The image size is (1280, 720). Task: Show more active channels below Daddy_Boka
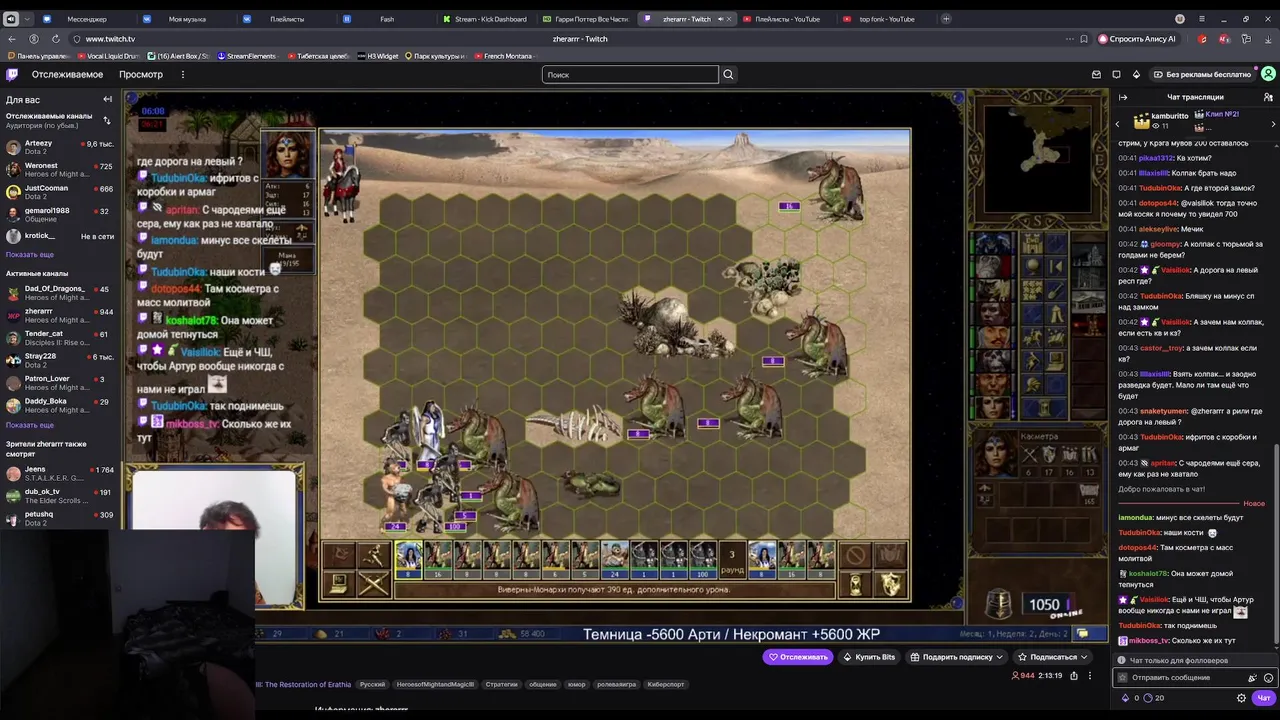[30, 425]
